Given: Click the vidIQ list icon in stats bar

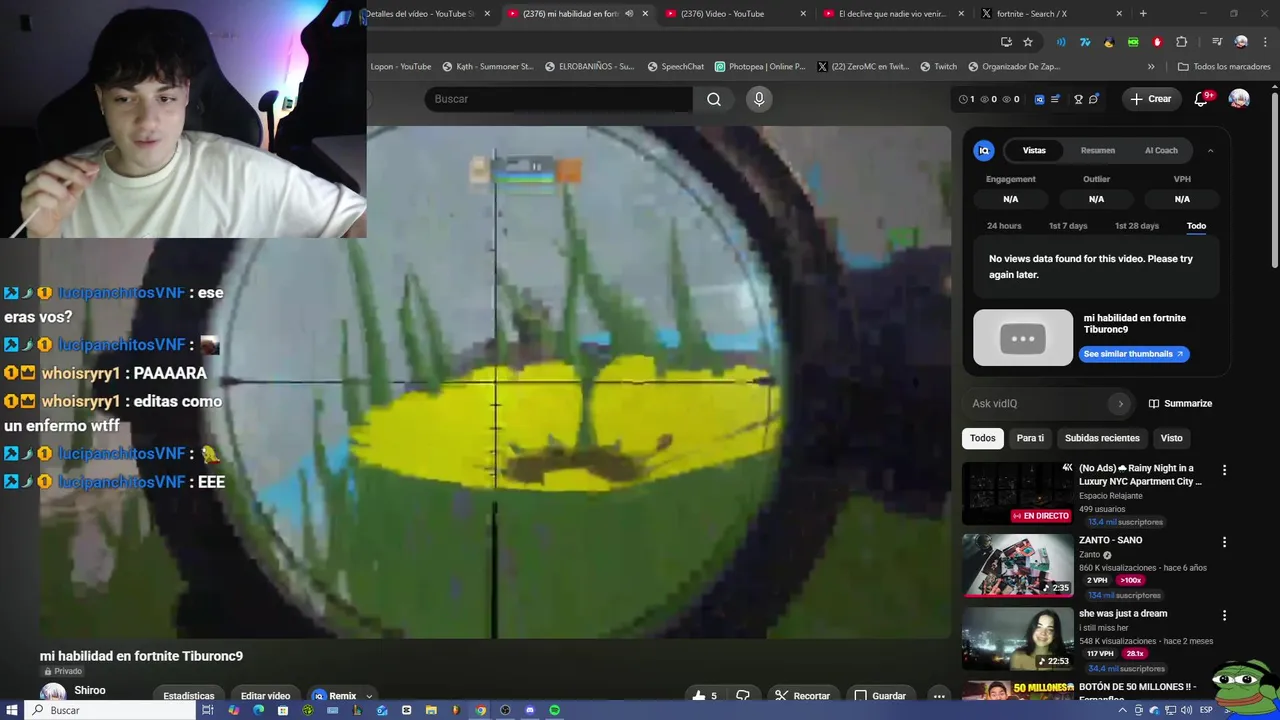Looking at the screenshot, I should pos(1055,99).
